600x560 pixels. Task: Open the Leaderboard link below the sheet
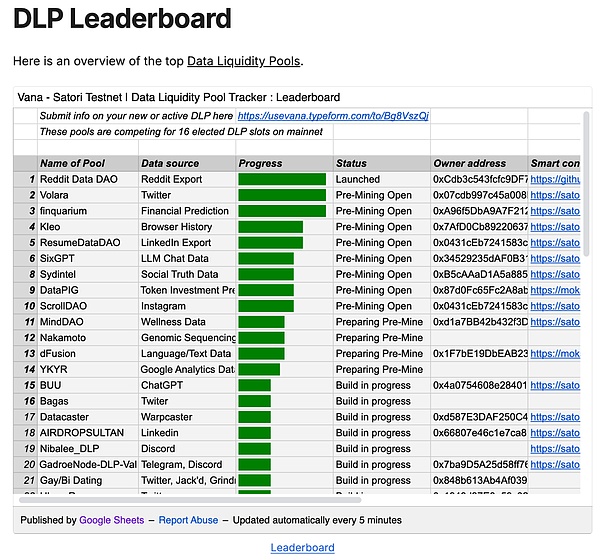[x=302, y=548]
